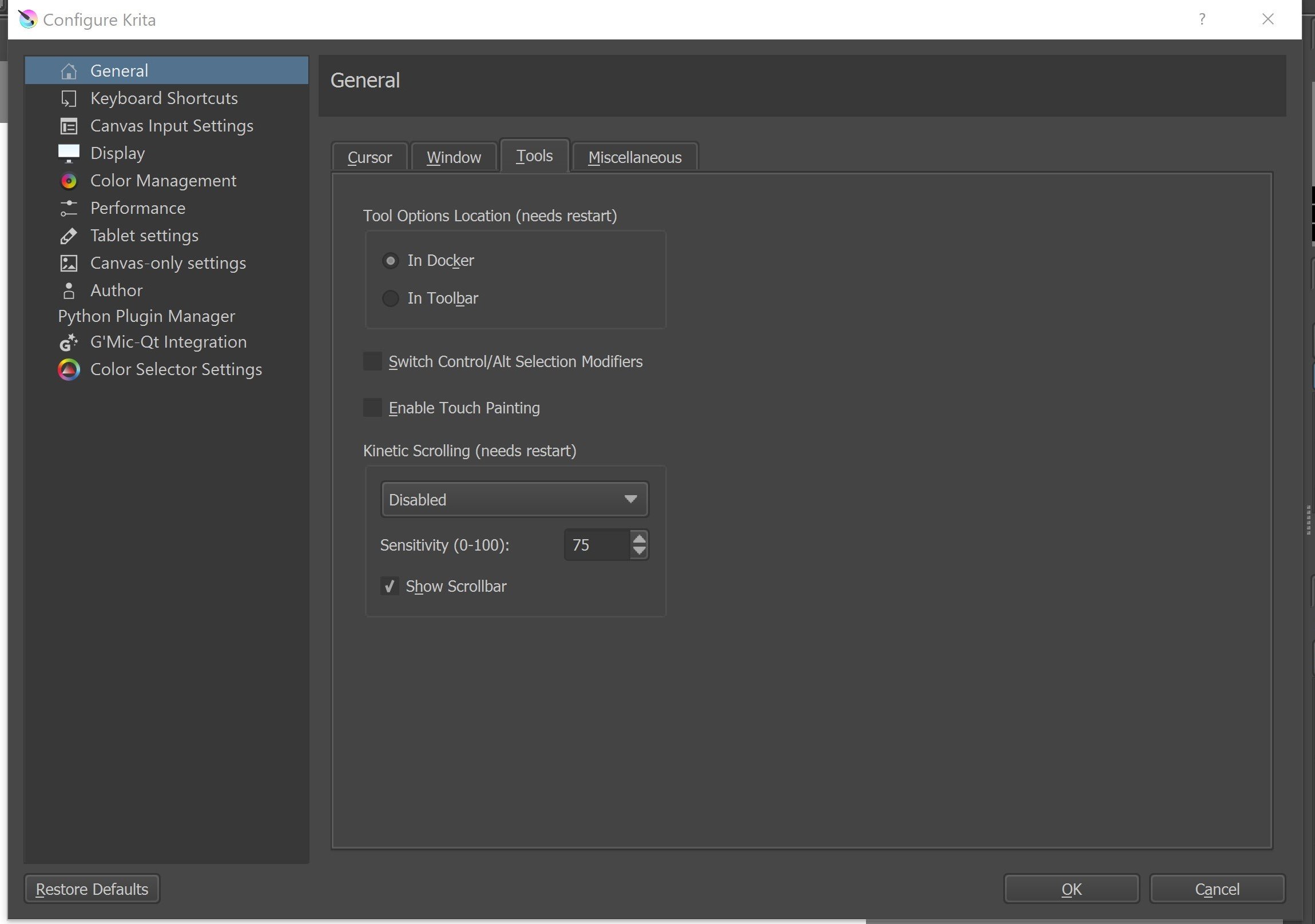Select the In Toolbar radio option
This screenshot has height=924, width=1315.
pyautogui.click(x=390, y=298)
